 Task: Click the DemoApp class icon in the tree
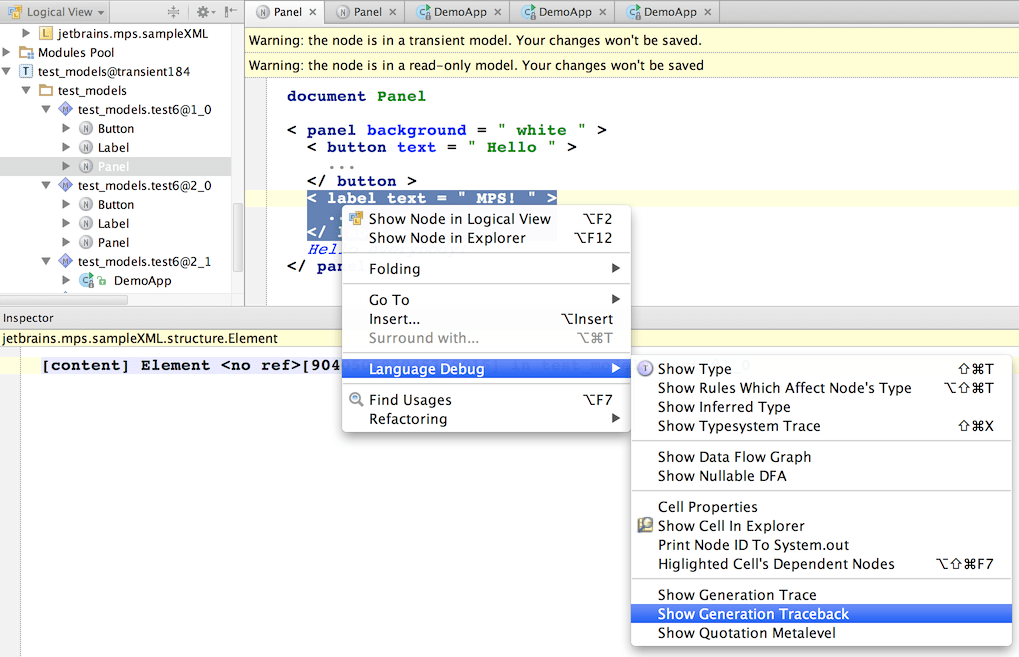click(x=86, y=281)
